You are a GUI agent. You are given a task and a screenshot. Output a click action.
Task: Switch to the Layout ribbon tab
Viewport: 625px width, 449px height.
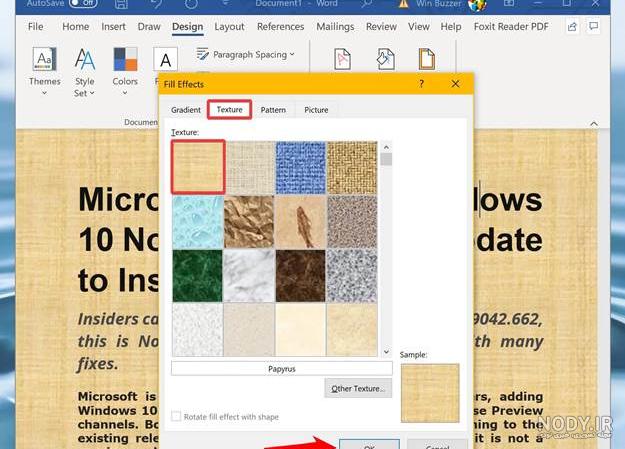[229, 26]
